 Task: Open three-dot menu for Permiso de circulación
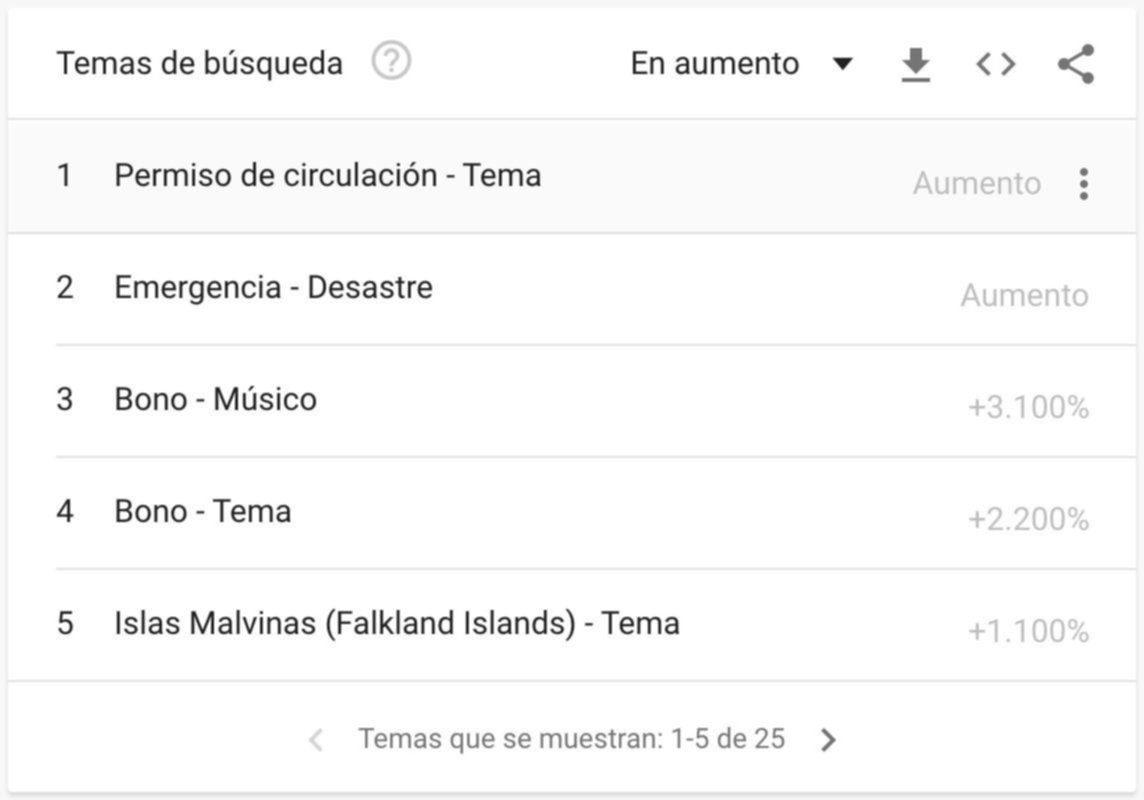pyautogui.click(x=1084, y=184)
